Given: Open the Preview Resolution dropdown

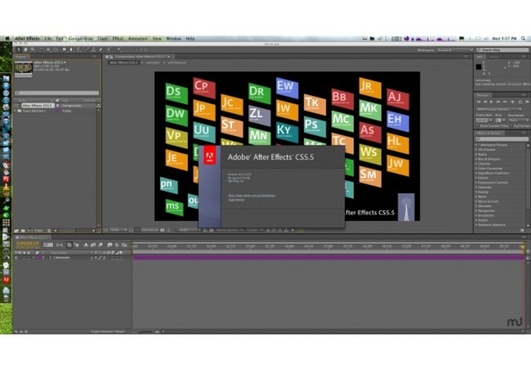Looking at the screenshot, I should tap(518, 120).
